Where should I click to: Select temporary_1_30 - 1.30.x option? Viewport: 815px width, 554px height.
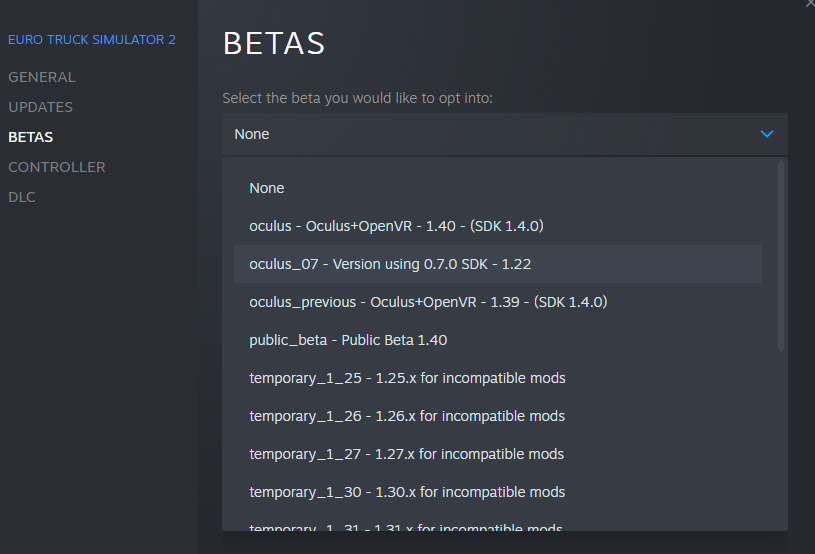click(498, 492)
